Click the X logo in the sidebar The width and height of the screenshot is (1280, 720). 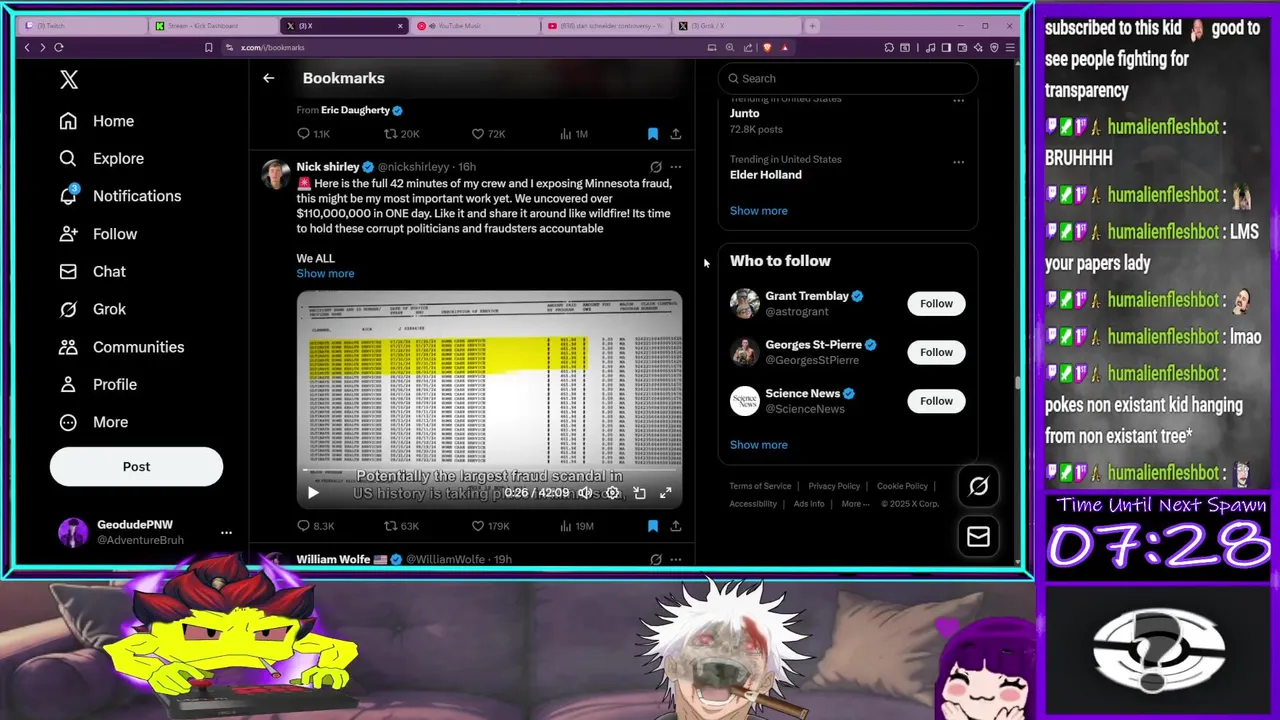point(69,80)
